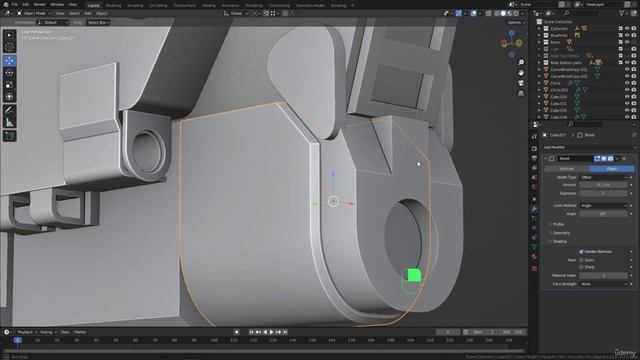Click the Angle value field
Screen dimensions: 640x360
[x=604, y=214]
